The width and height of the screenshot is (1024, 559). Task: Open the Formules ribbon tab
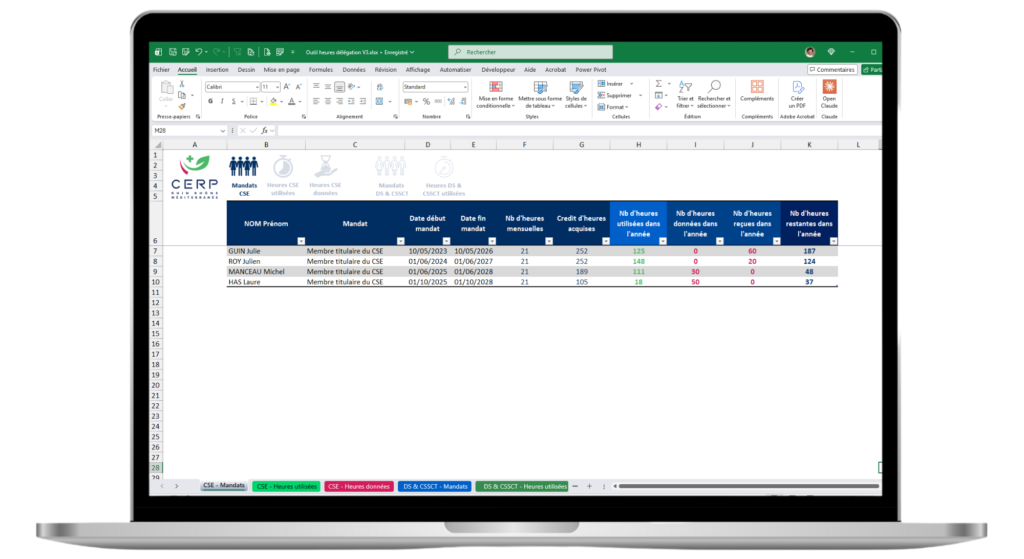pyautogui.click(x=321, y=70)
